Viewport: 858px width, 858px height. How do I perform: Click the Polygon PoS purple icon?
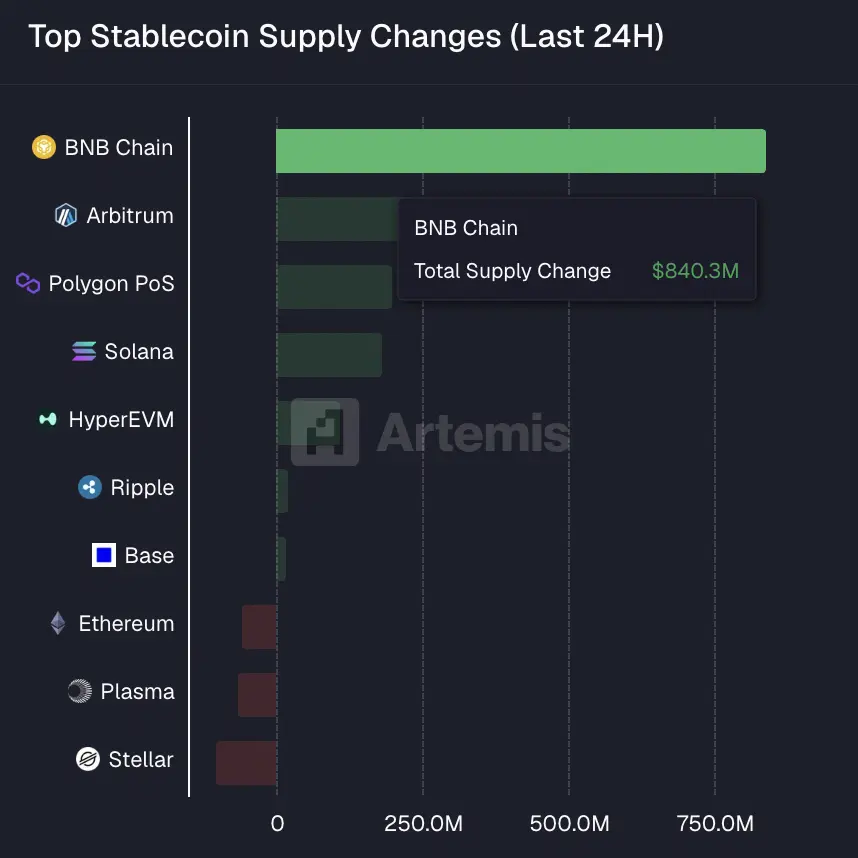coord(28,283)
